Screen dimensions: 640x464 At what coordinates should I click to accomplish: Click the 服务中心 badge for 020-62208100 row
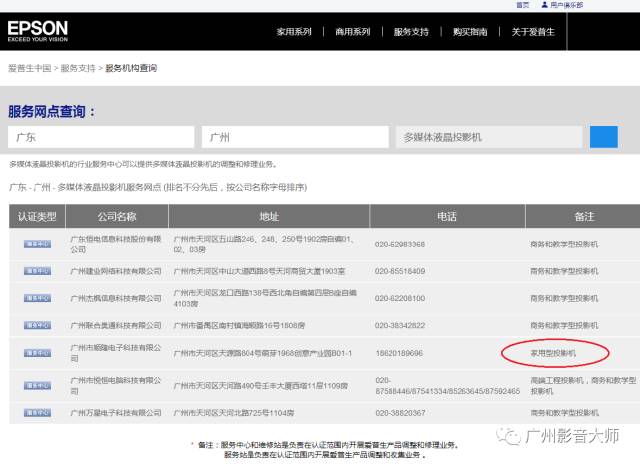37,298
